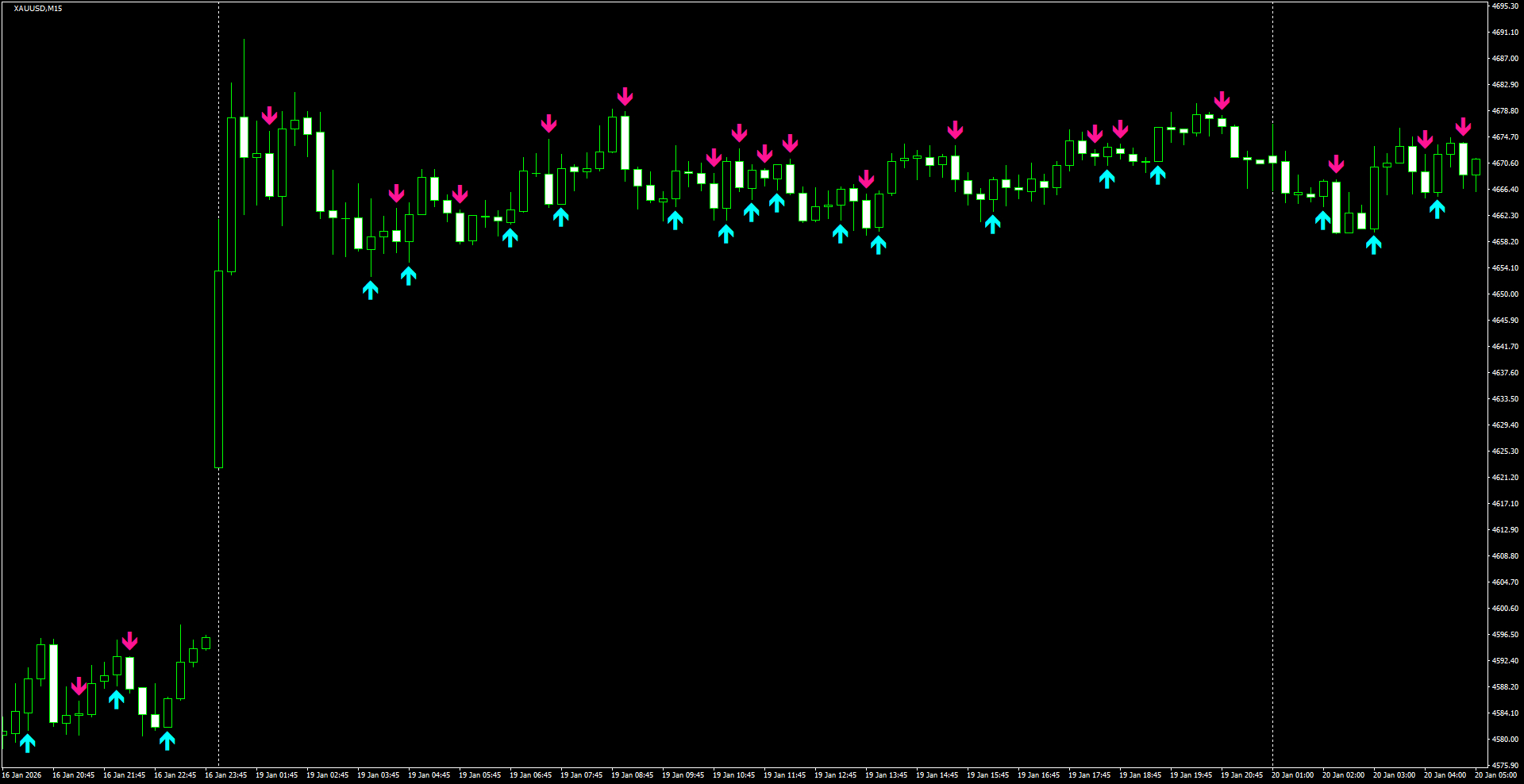Select the last pink sell arrow near 20 Jan 05:00
Viewport: 1524px width, 784px height.
point(1463,127)
